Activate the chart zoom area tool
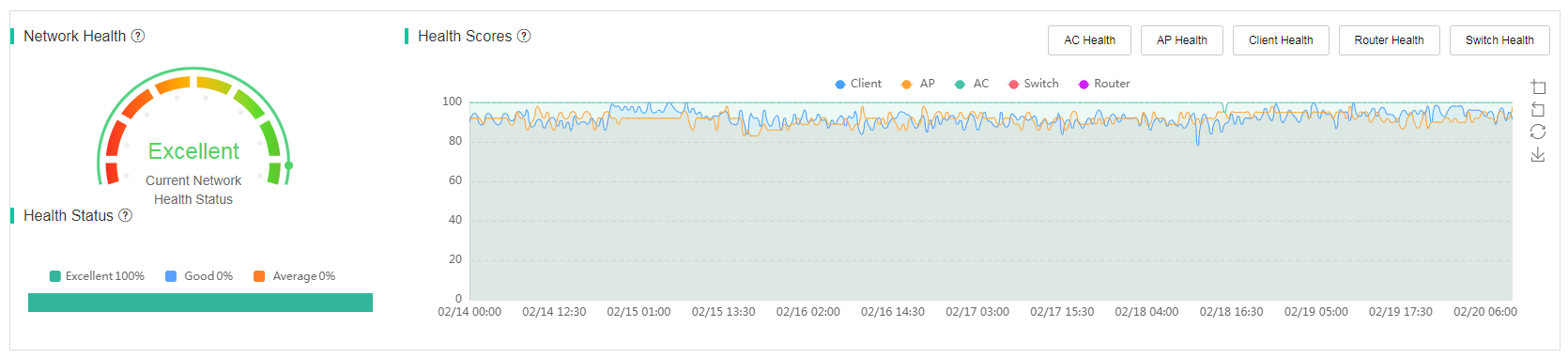 1538,86
